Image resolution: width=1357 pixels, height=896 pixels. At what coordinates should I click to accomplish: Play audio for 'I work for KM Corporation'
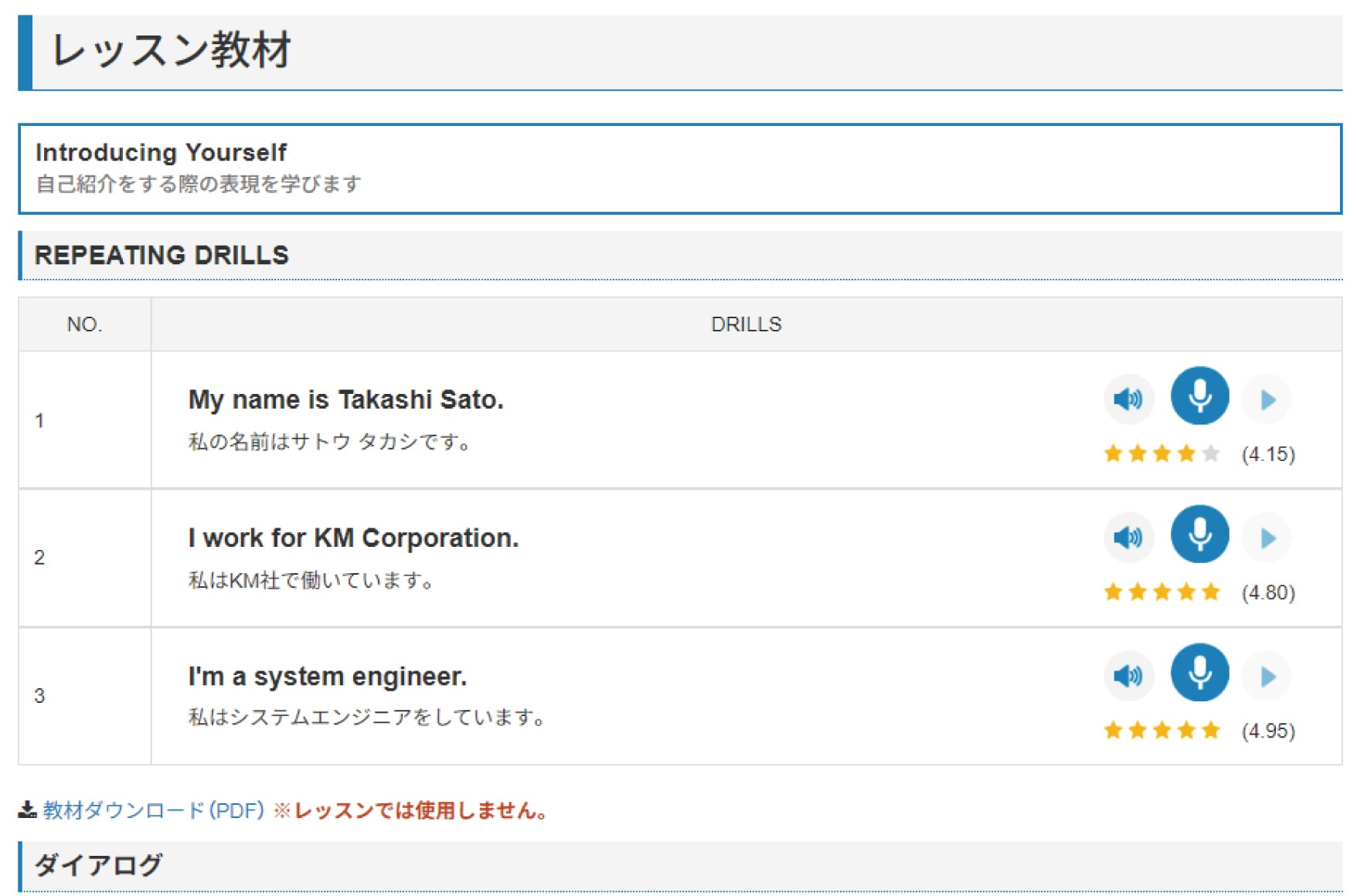tap(1128, 538)
